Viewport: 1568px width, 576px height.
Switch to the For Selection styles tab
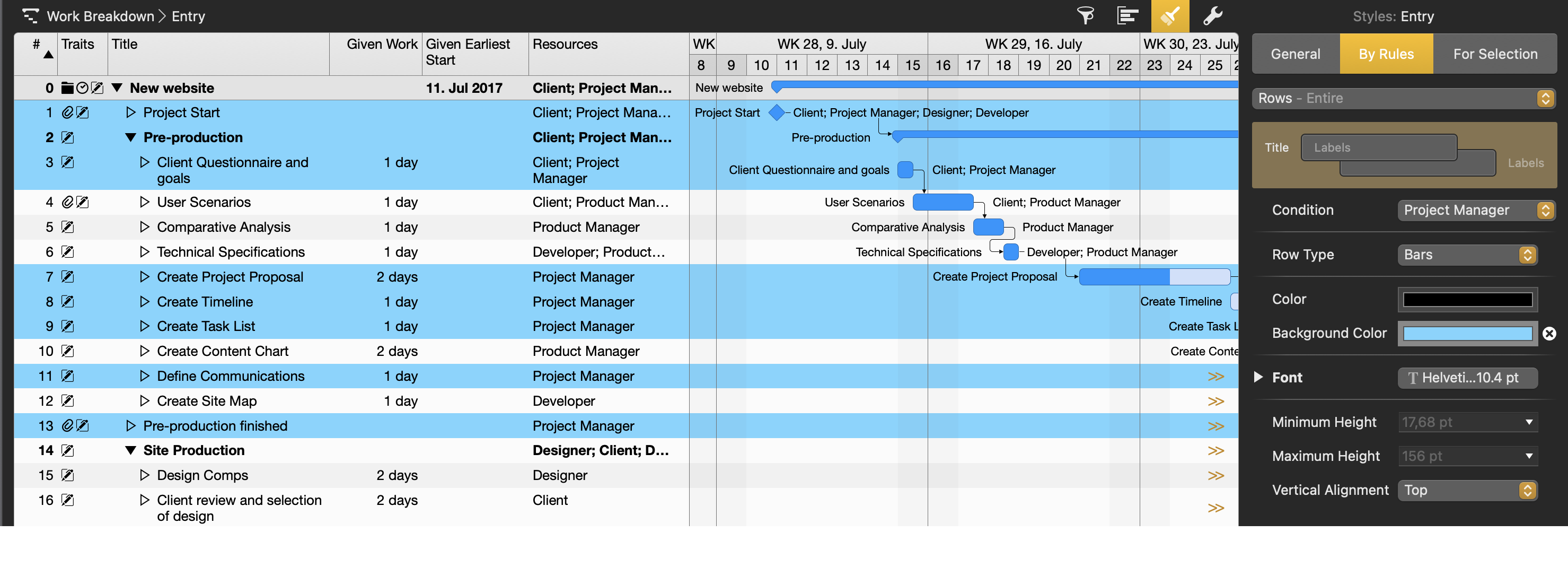(1495, 54)
